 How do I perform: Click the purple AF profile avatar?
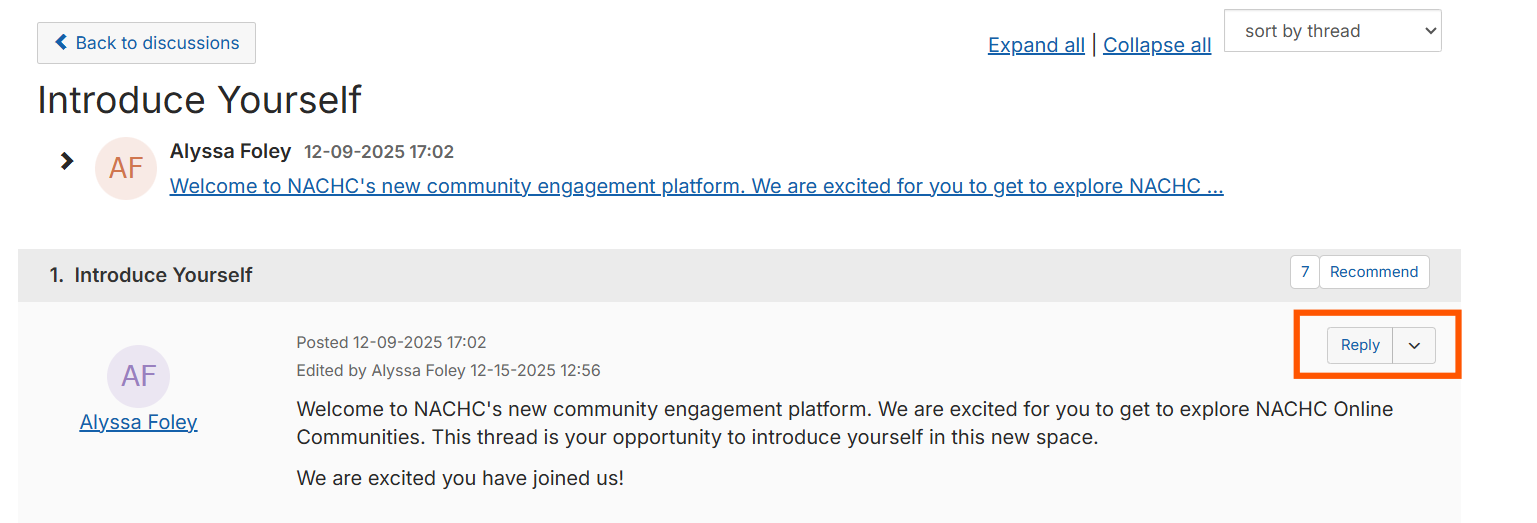point(139,376)
